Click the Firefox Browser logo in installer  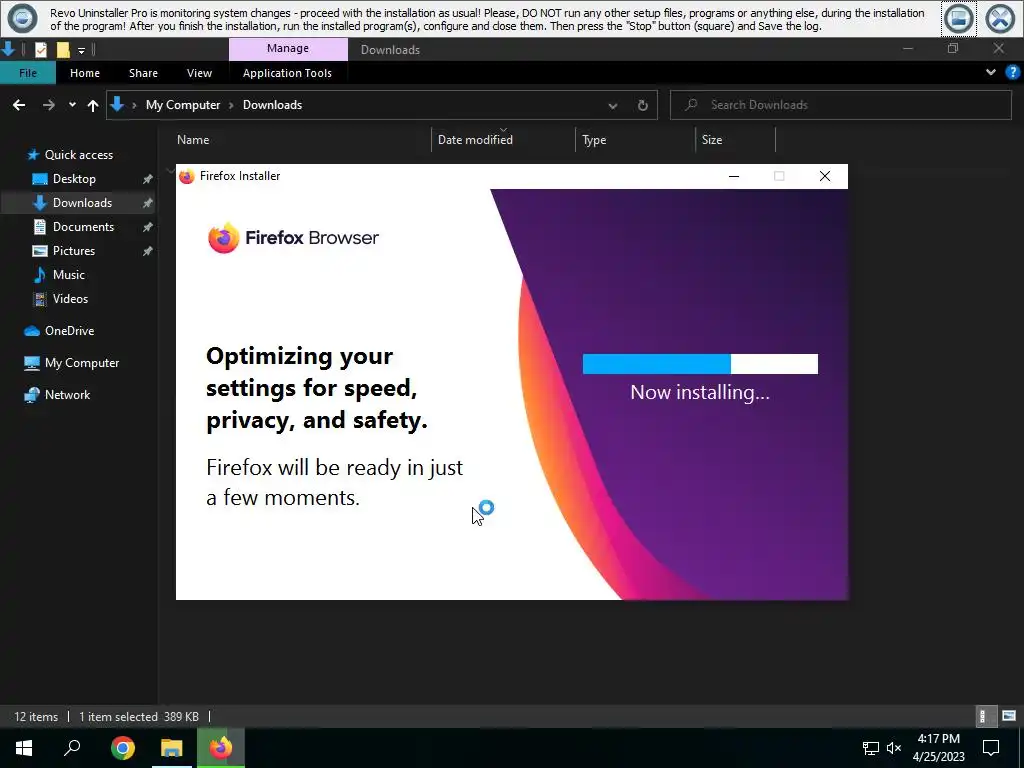293,238
